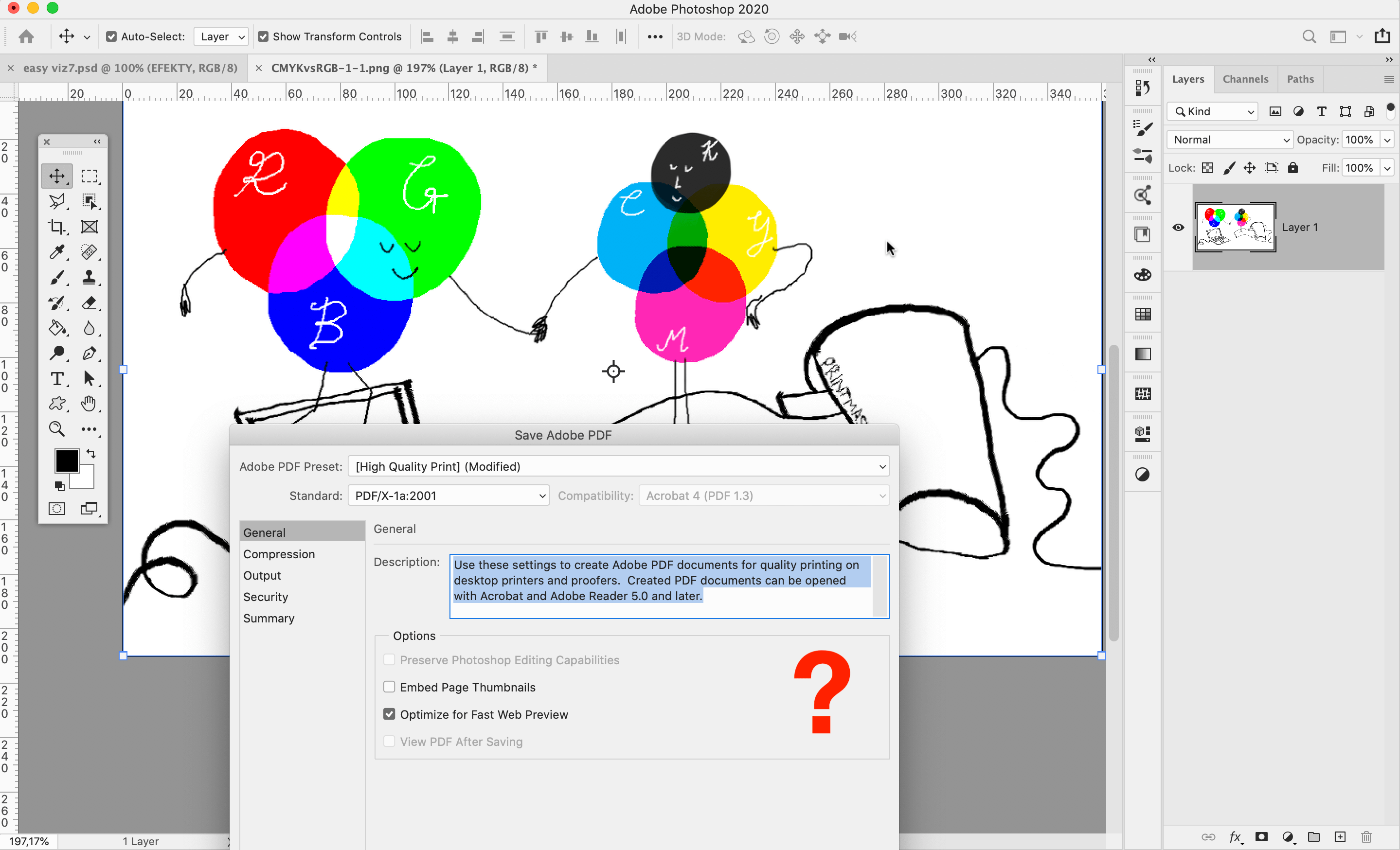Open the Search magnifier icon
This screenshot has height=850, width=1400.
(1309, 36)
